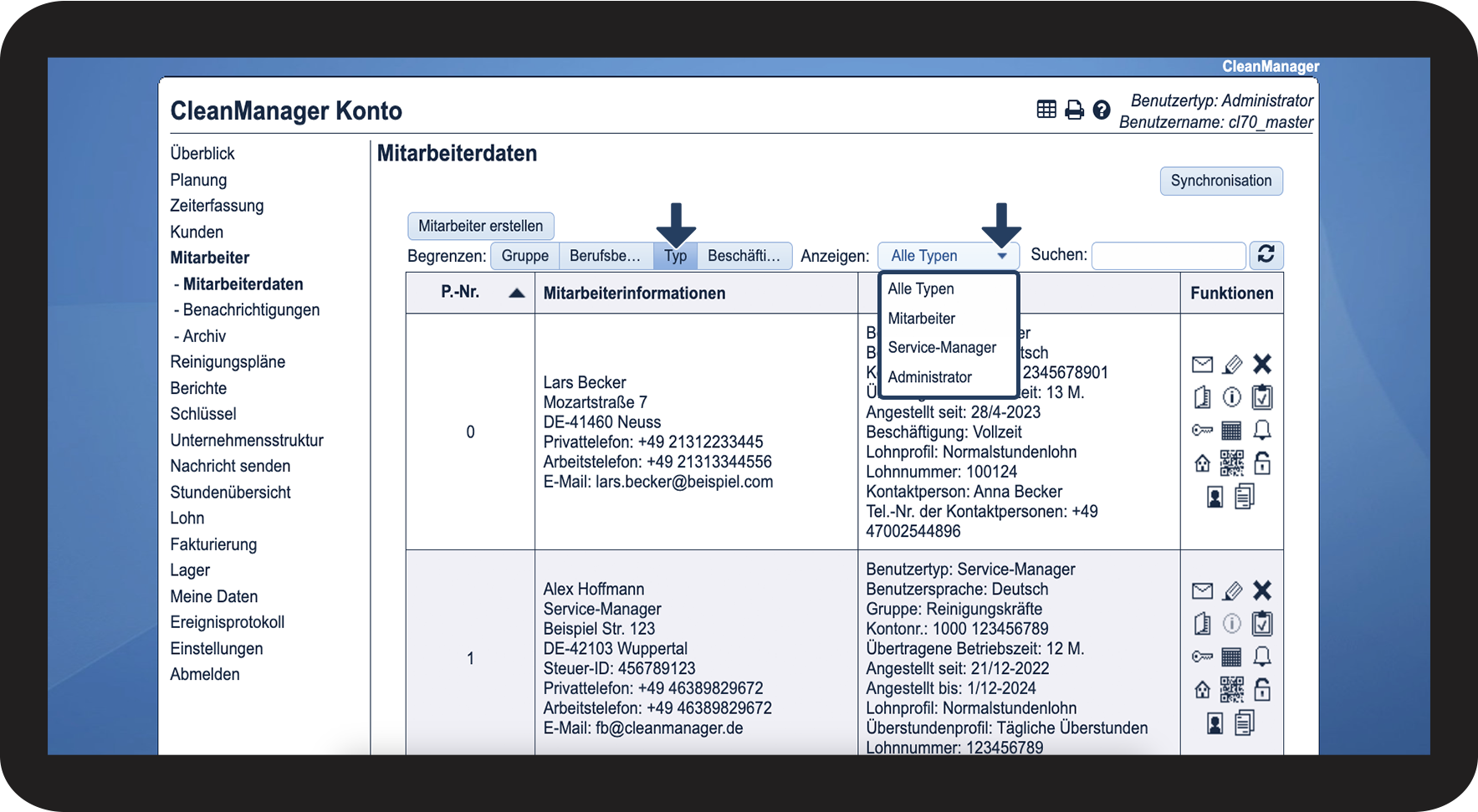Print the page with the printer icon

pyautogui.click(x=1074, y=110)
